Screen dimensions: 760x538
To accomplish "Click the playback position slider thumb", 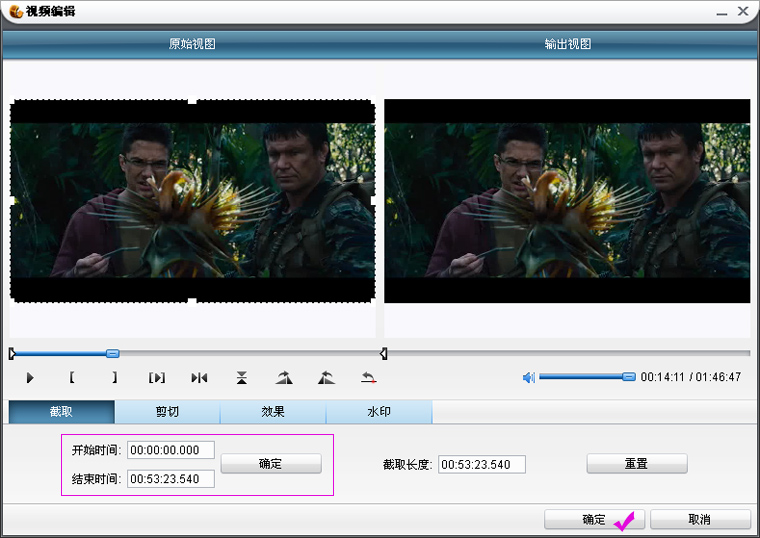I will click(112, 353).
